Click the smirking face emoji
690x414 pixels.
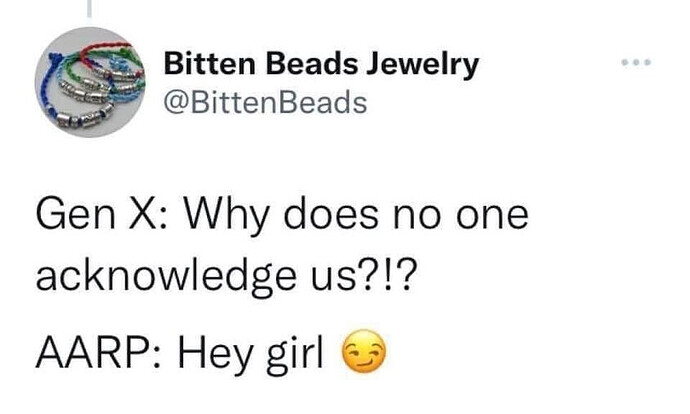[x=364, y=351]
